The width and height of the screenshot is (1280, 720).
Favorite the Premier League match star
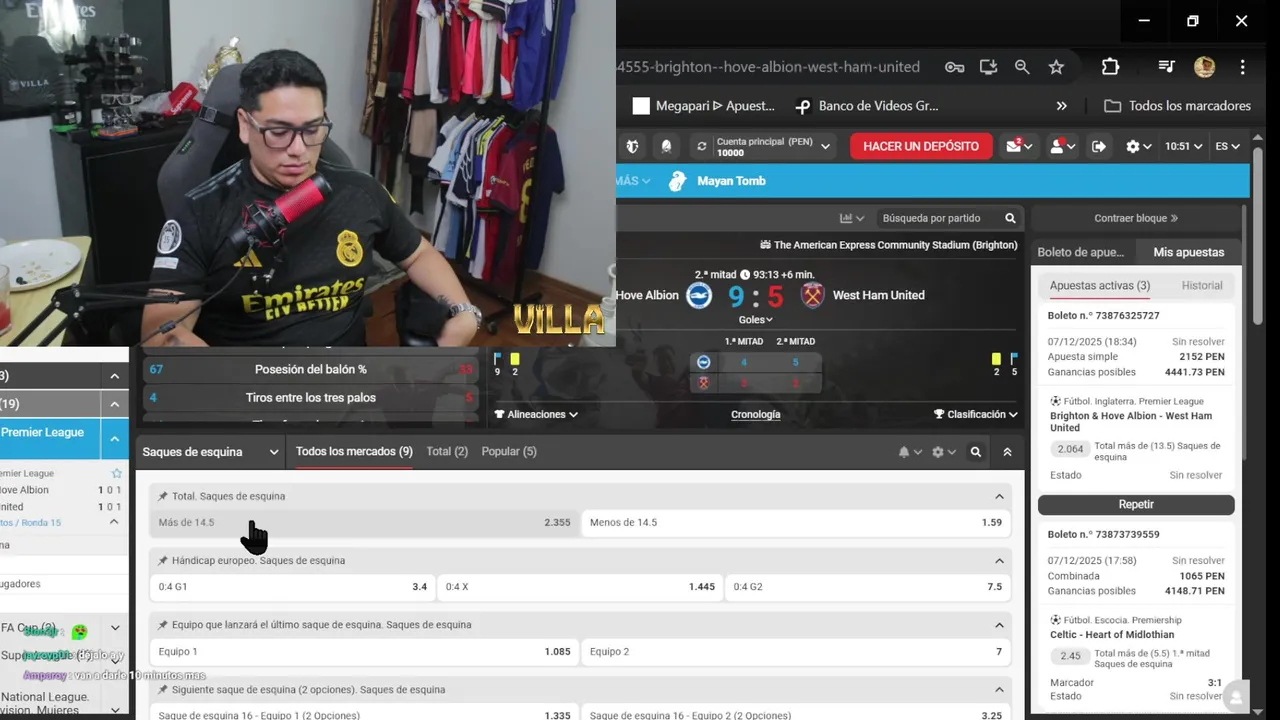(x=117, y=473)
